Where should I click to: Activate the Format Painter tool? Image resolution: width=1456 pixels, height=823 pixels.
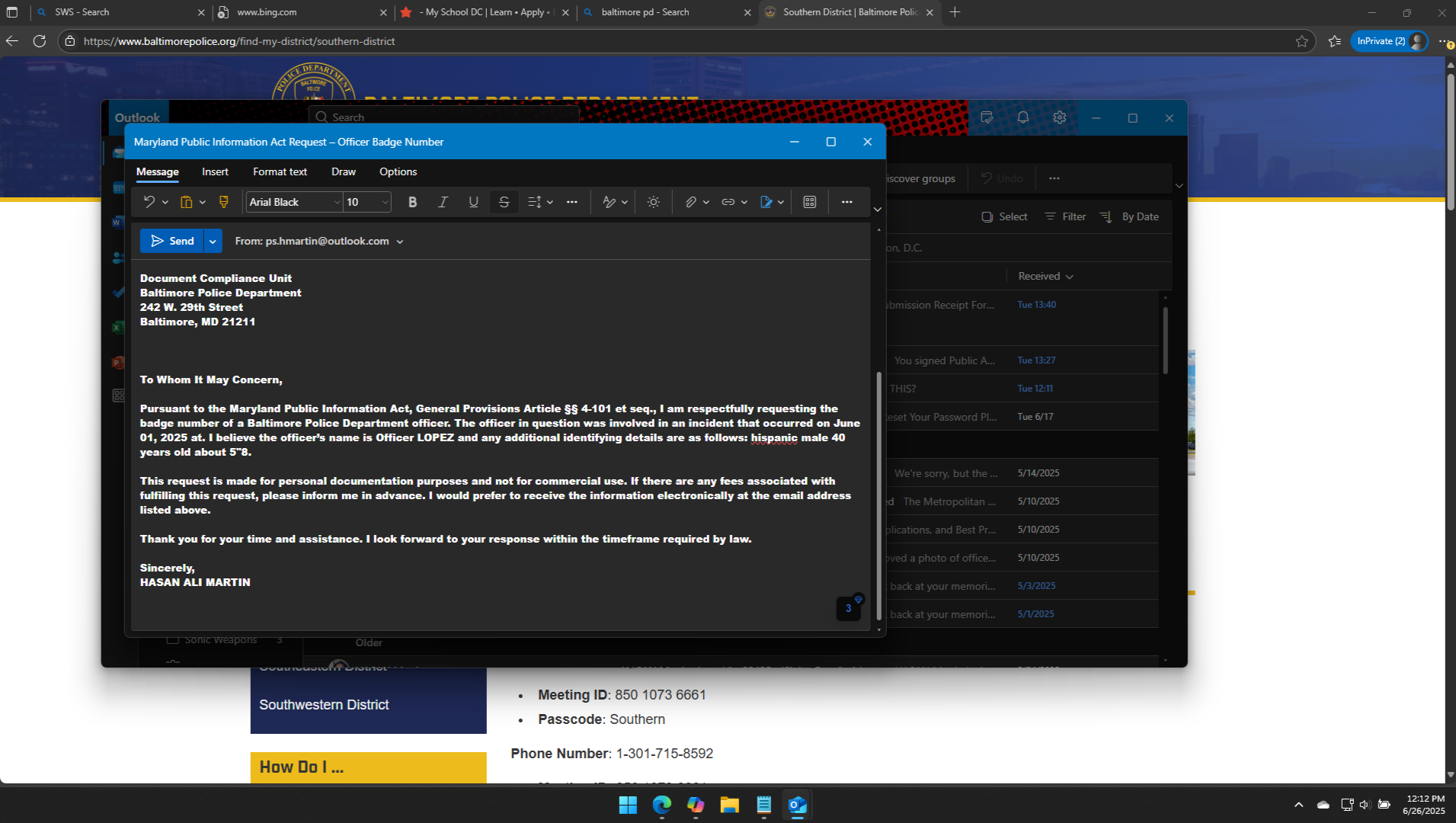click(x=224, y=202)
